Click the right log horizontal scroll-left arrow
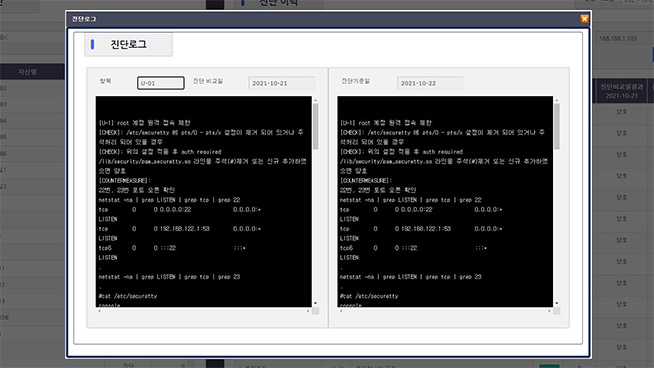This screenshot has width=654, height=368. click(341, 311)
